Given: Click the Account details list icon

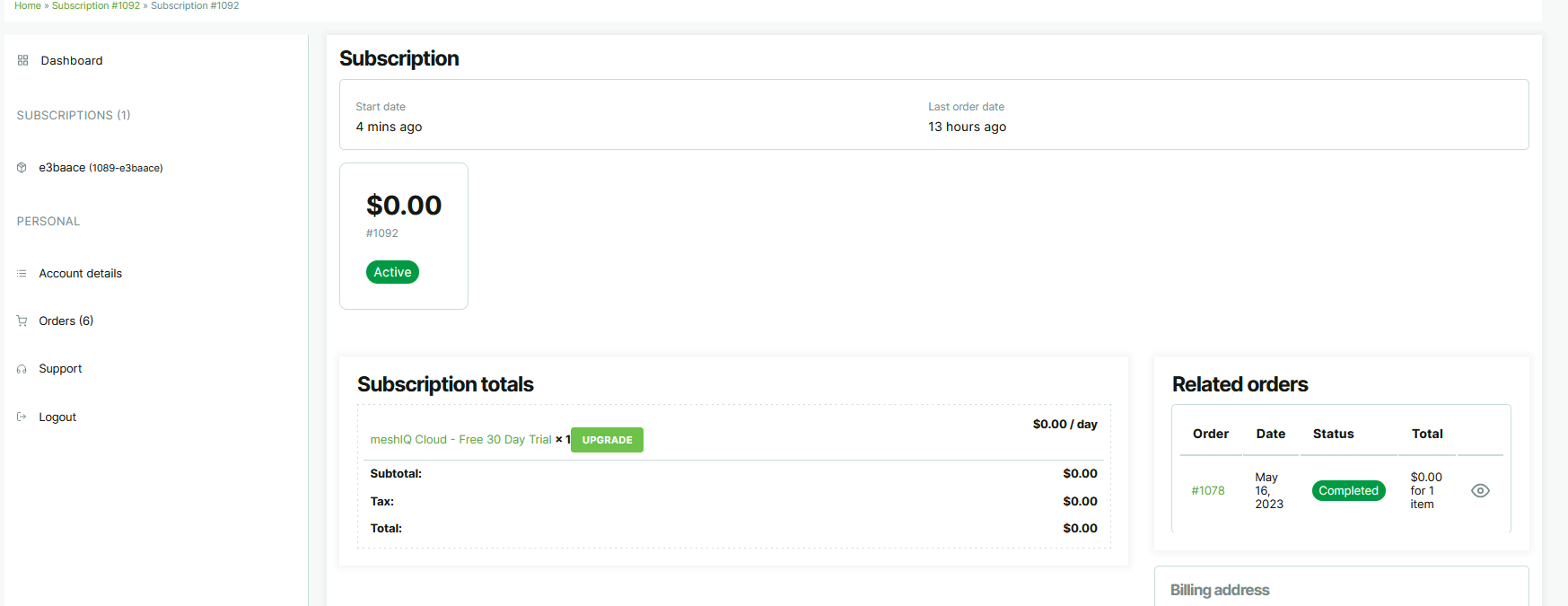Looking at the screenshot, I should pyautogui.click(x=22, y=273).
